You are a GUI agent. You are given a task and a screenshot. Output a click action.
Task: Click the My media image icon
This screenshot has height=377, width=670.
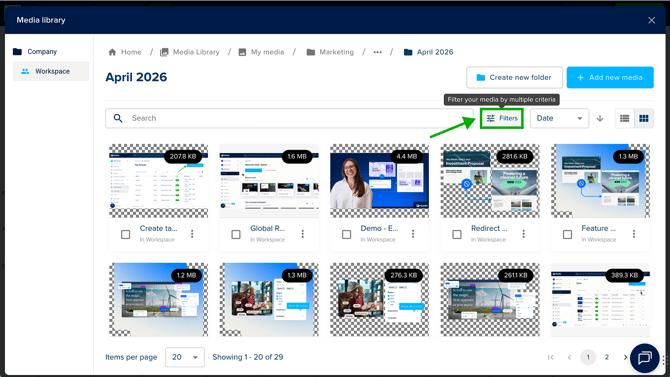[242, 52]
